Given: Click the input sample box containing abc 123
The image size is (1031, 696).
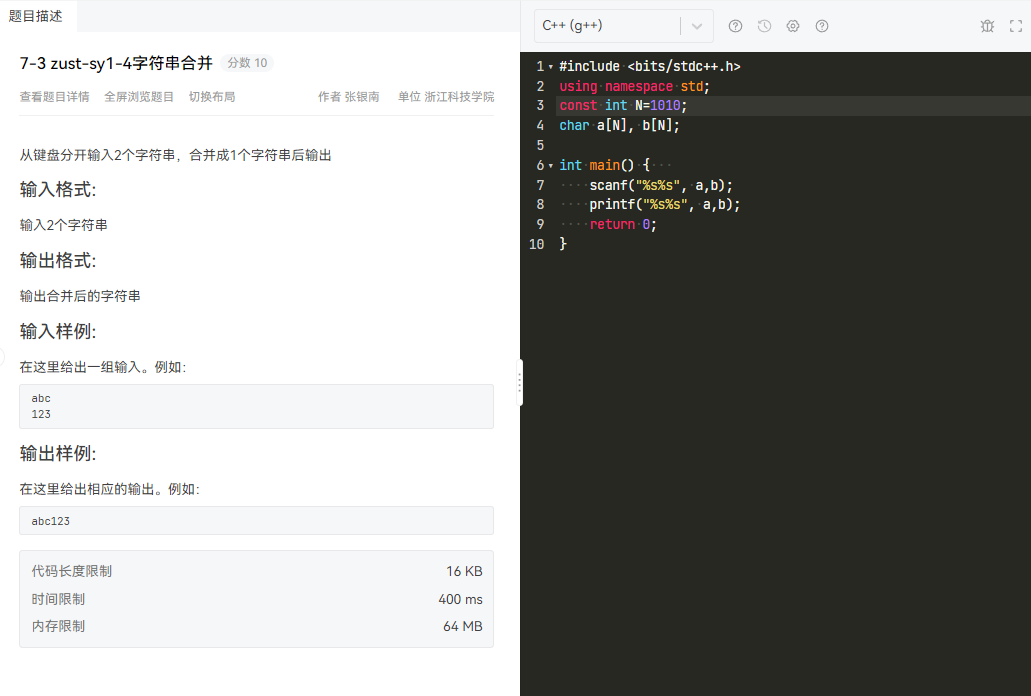Looking at the screenshot, I should (x=256, y=406).
